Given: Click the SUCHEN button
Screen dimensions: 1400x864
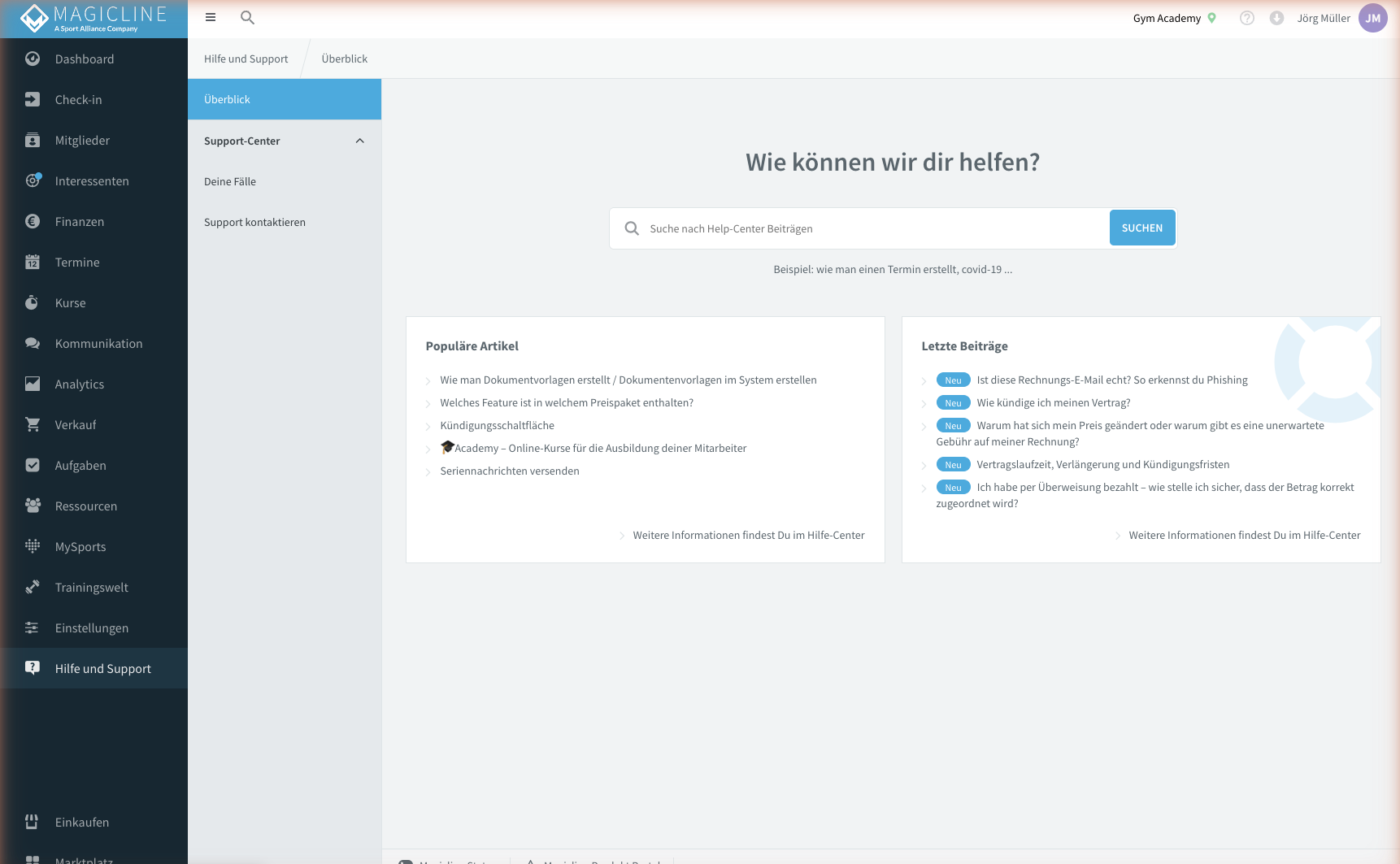Looking at the screenshot, I should pos(1142,228).
